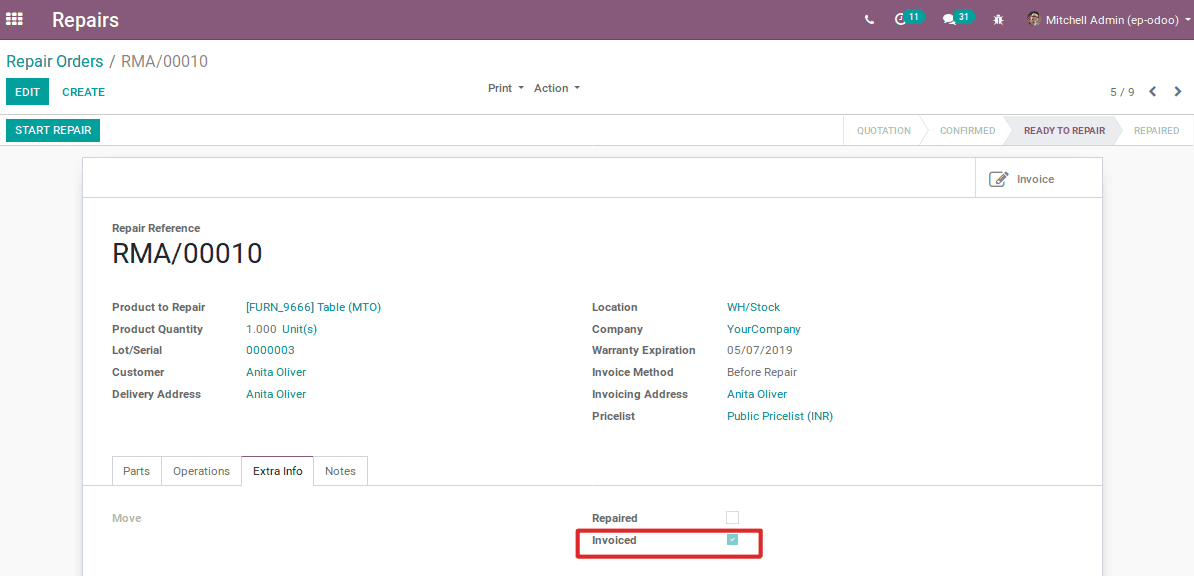Click the Invoice pencil-note icon
1194x576 pixels.
point(998,179)
